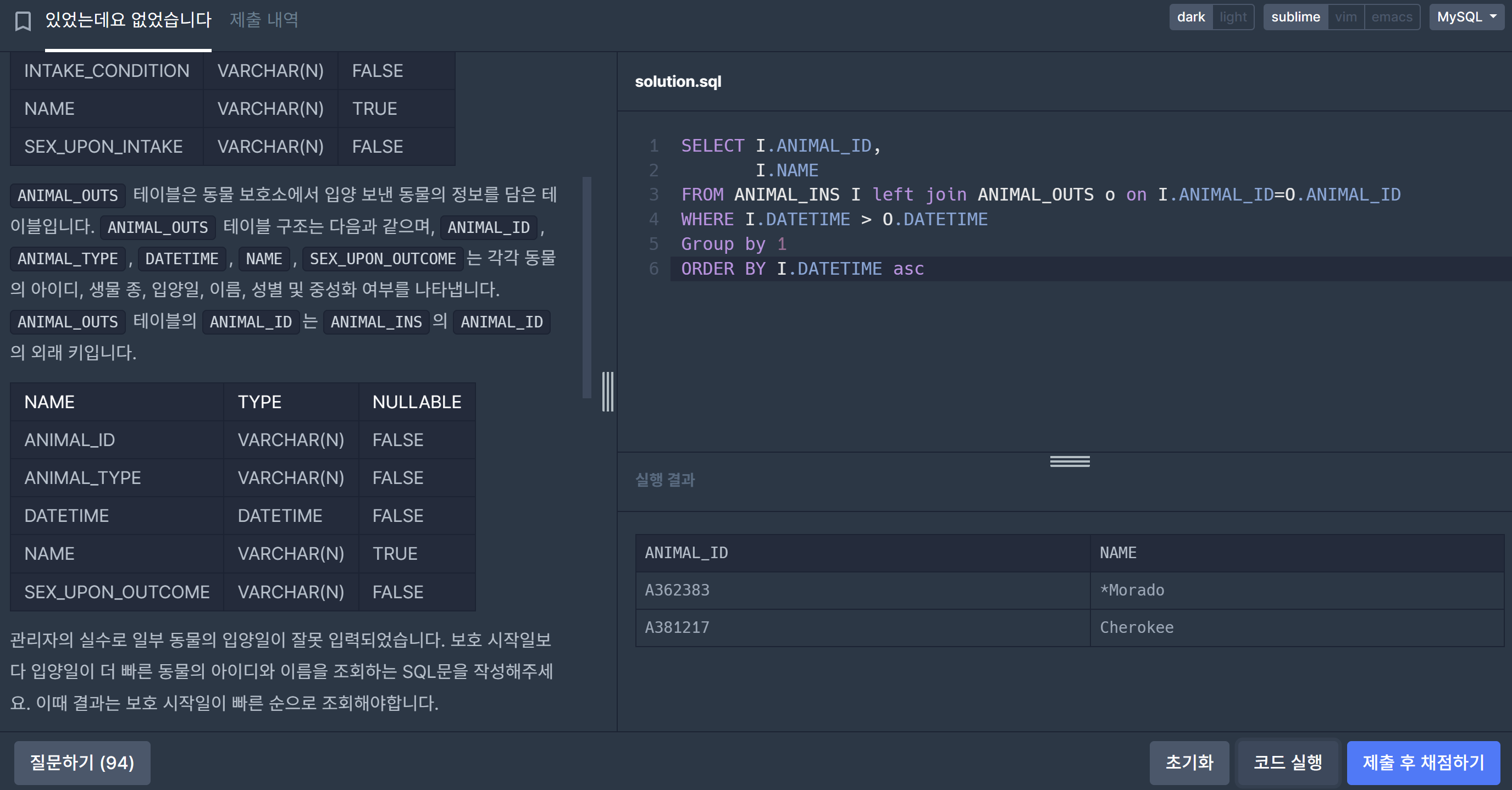Select emacs keybinding mode

pyautogui.click(x=1391, y=17)
